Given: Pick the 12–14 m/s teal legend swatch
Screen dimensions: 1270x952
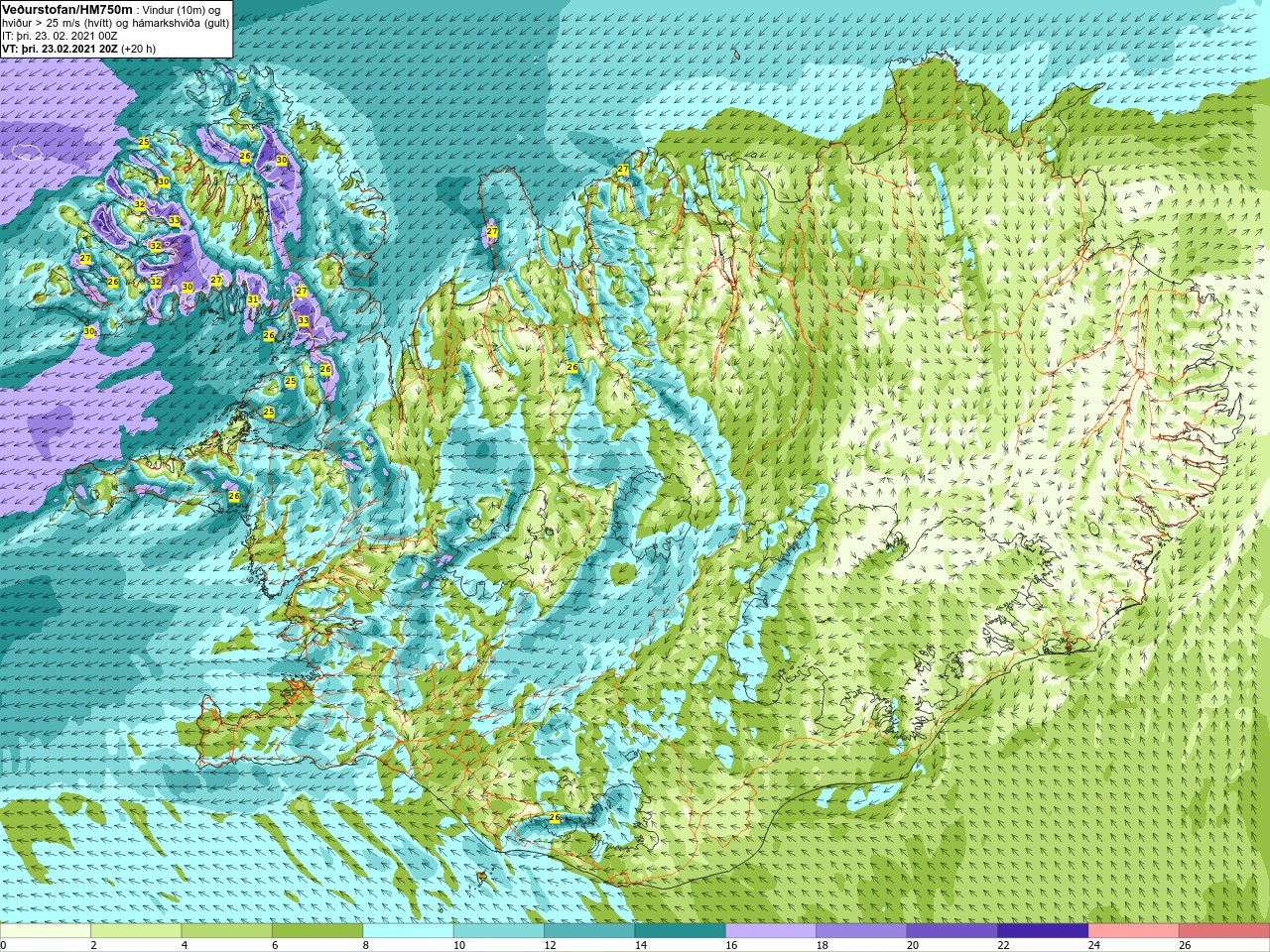Looking at the screenshot, I should point(589,931).
